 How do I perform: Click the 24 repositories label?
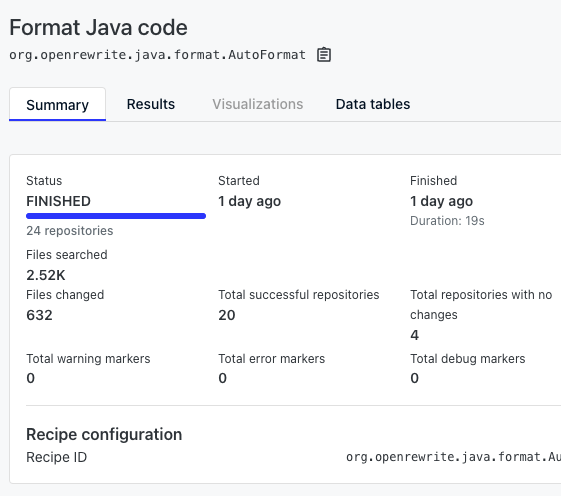(x=70, y=231)
